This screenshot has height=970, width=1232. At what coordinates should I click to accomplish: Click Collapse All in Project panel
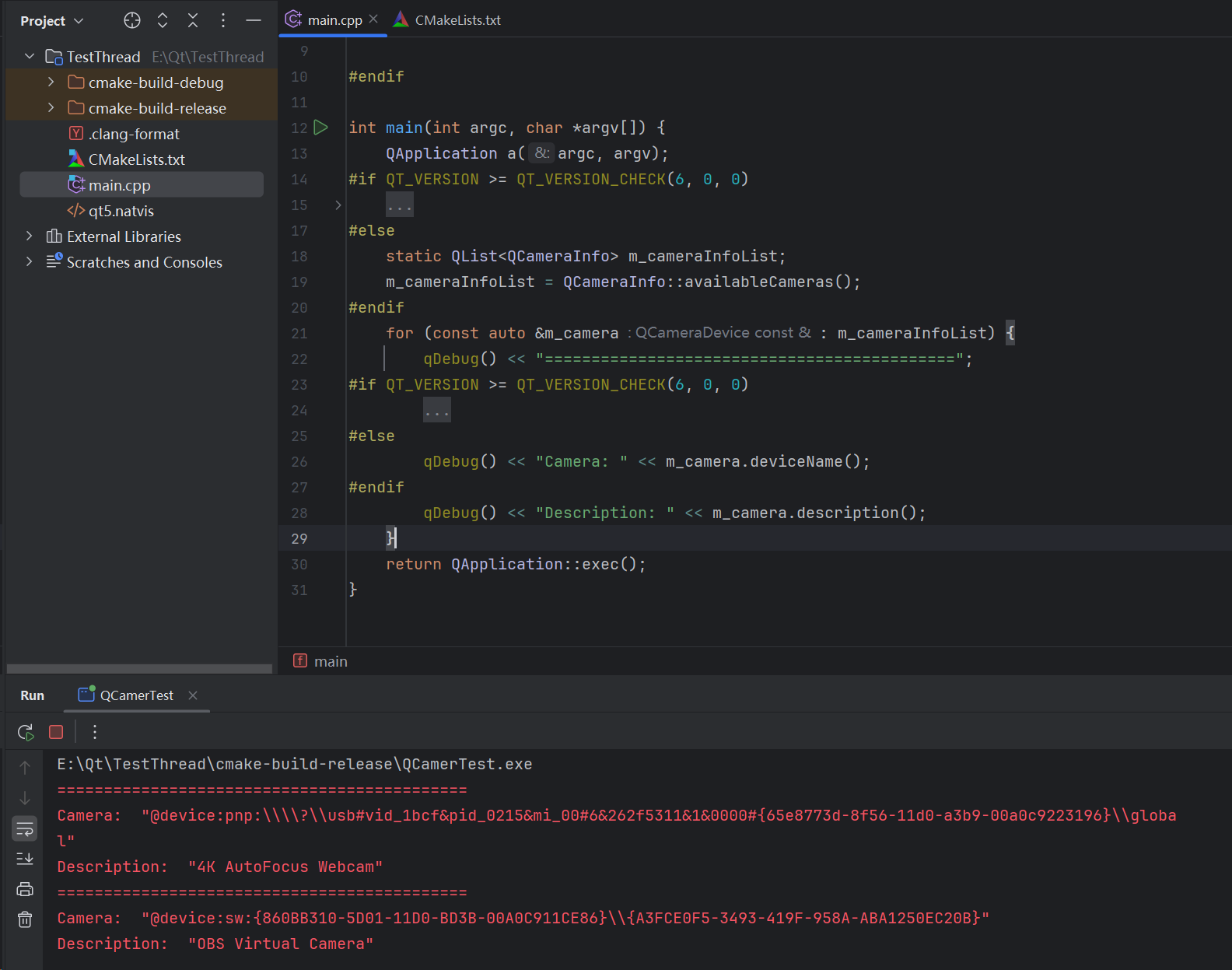(x=193, y=21)
